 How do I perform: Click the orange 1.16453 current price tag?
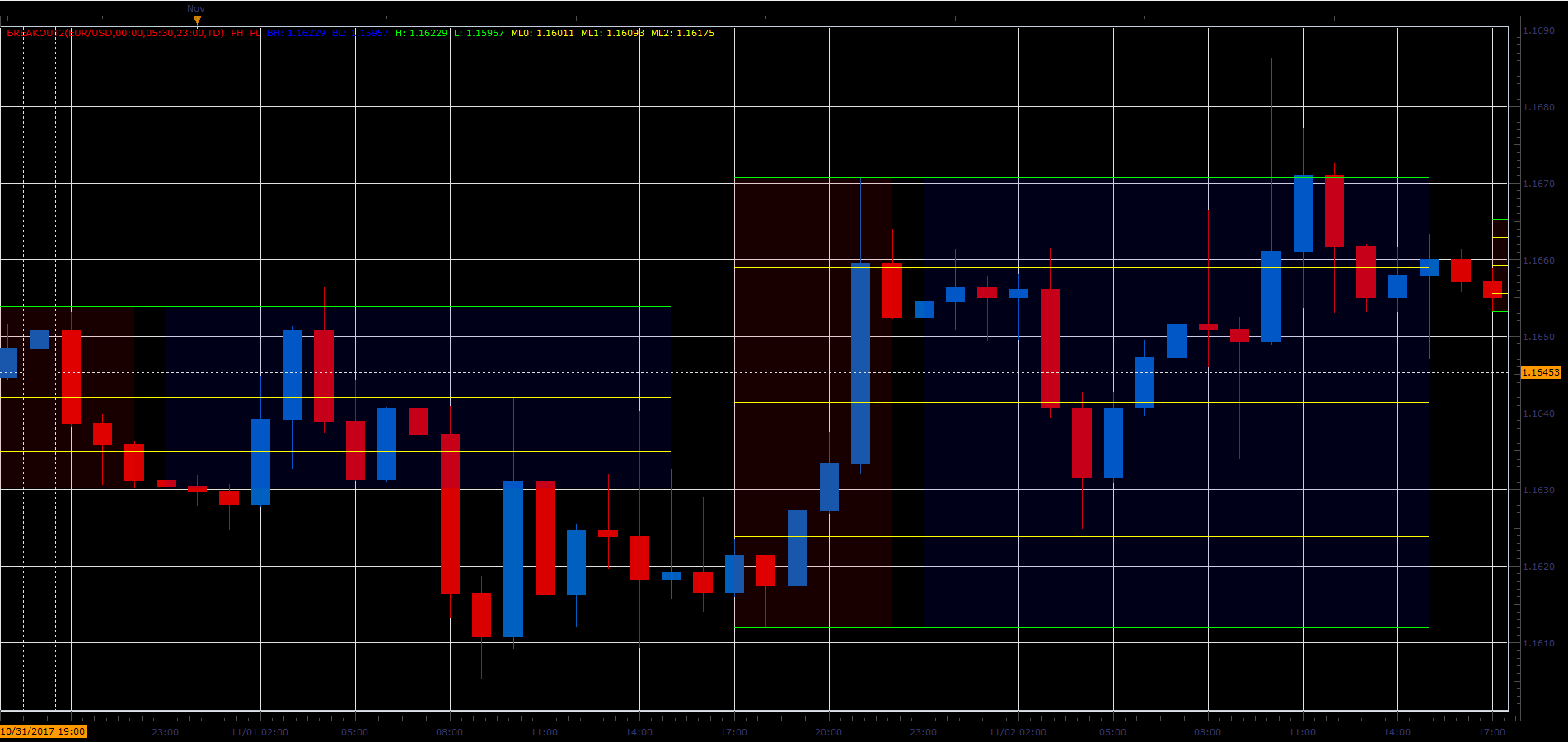click(1540, 372)
